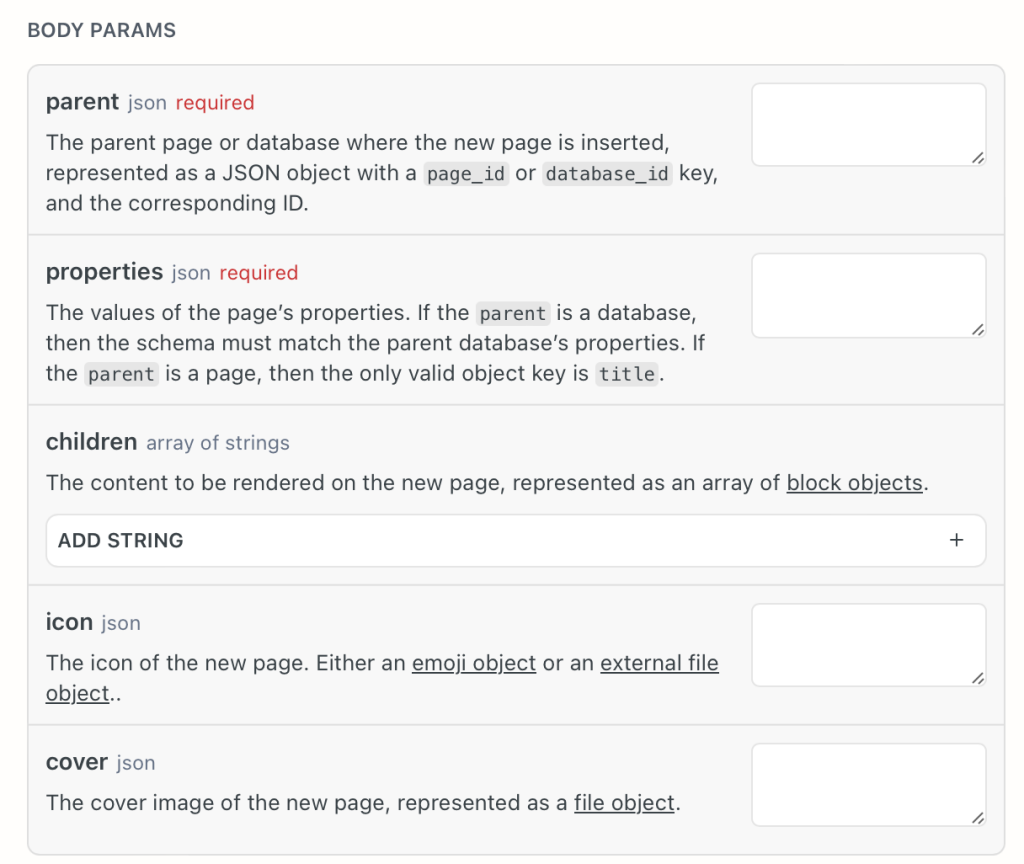Click the page_id code tag
Image resolution: width=1024 pixels, height=864 pixels.
[465, 174]
